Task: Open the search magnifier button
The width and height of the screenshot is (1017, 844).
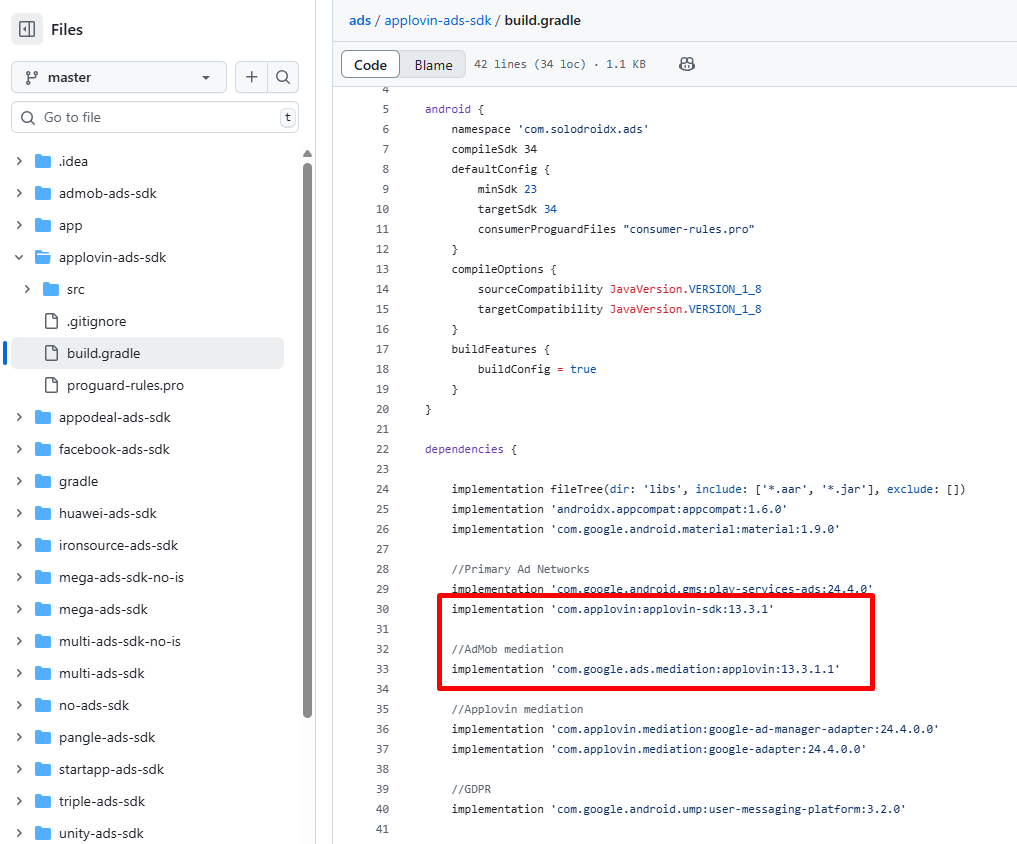Action: 283,77
